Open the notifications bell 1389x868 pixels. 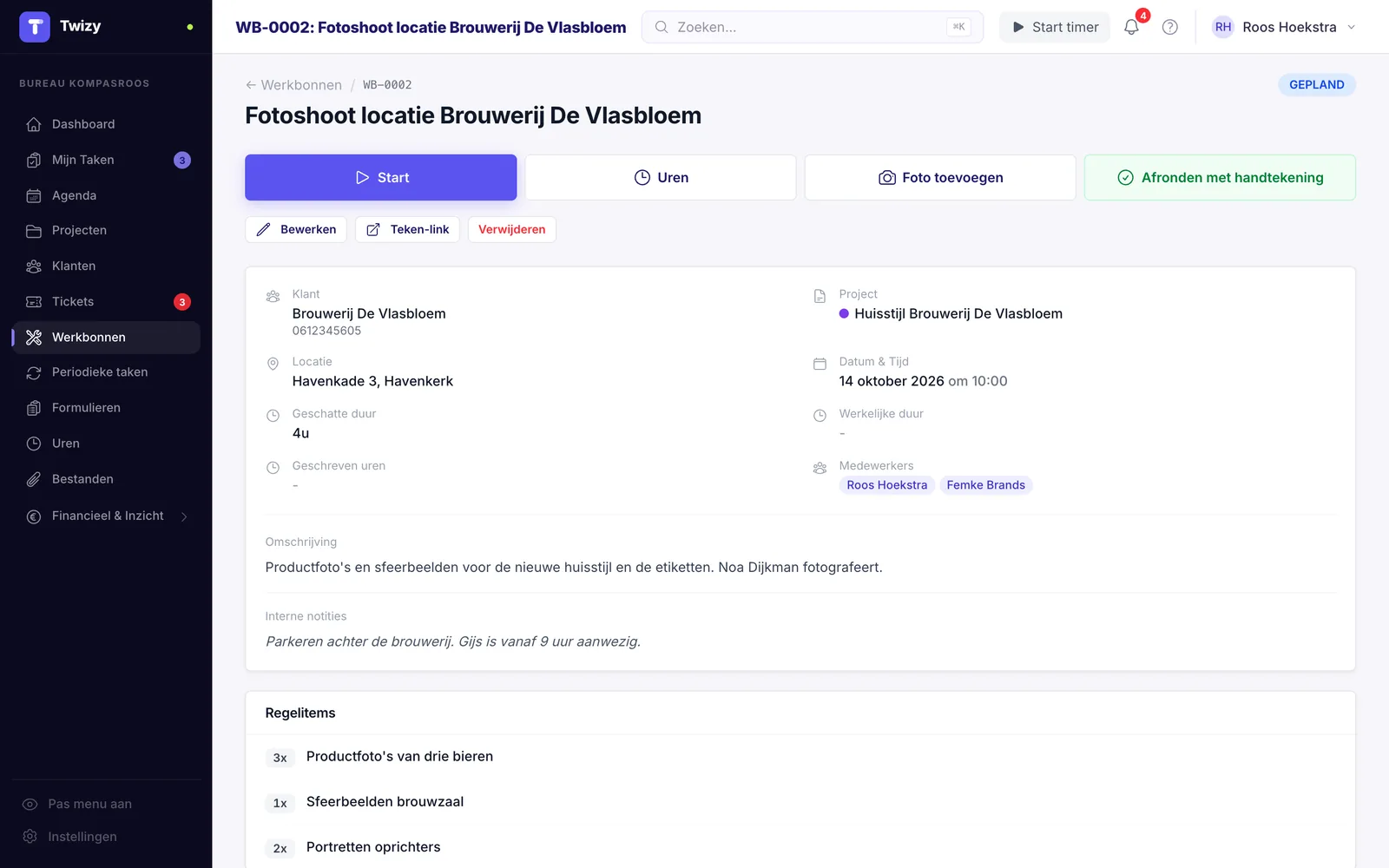[x=1131, y=27]
